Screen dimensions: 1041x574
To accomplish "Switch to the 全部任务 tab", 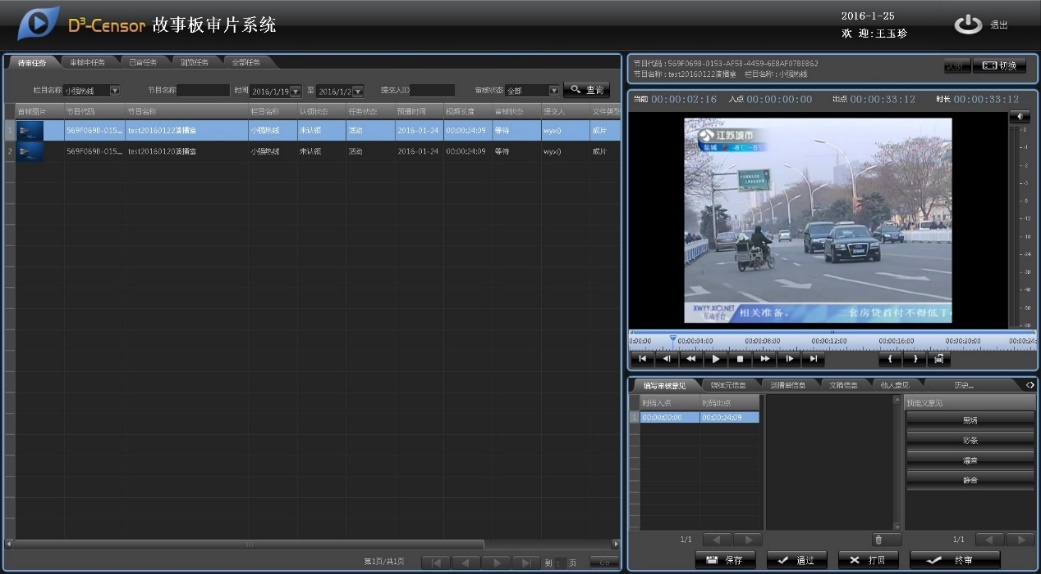I will [246, 62].
